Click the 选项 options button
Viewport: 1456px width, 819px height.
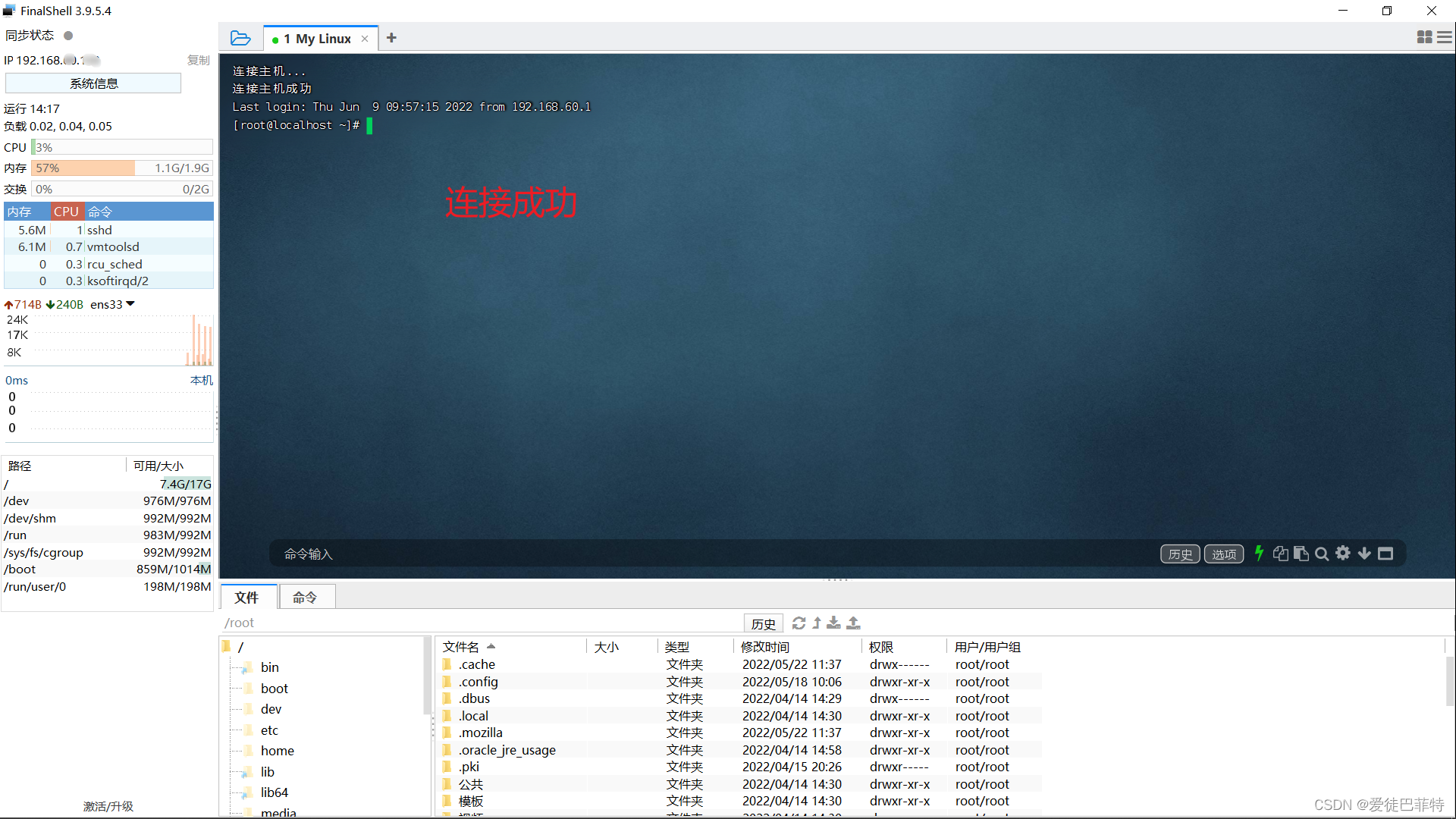pos(1223,554)
